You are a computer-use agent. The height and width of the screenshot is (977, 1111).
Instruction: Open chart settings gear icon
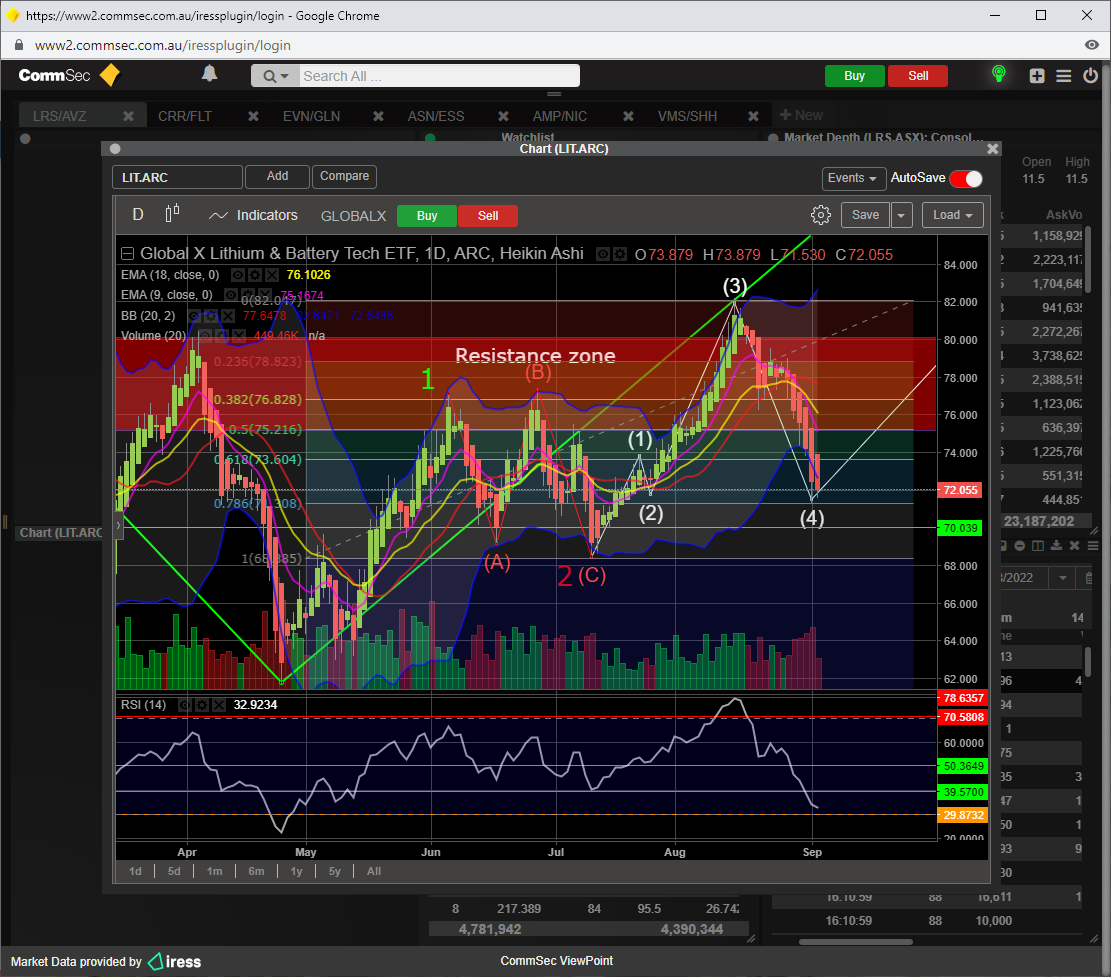[x=820, y=215]
